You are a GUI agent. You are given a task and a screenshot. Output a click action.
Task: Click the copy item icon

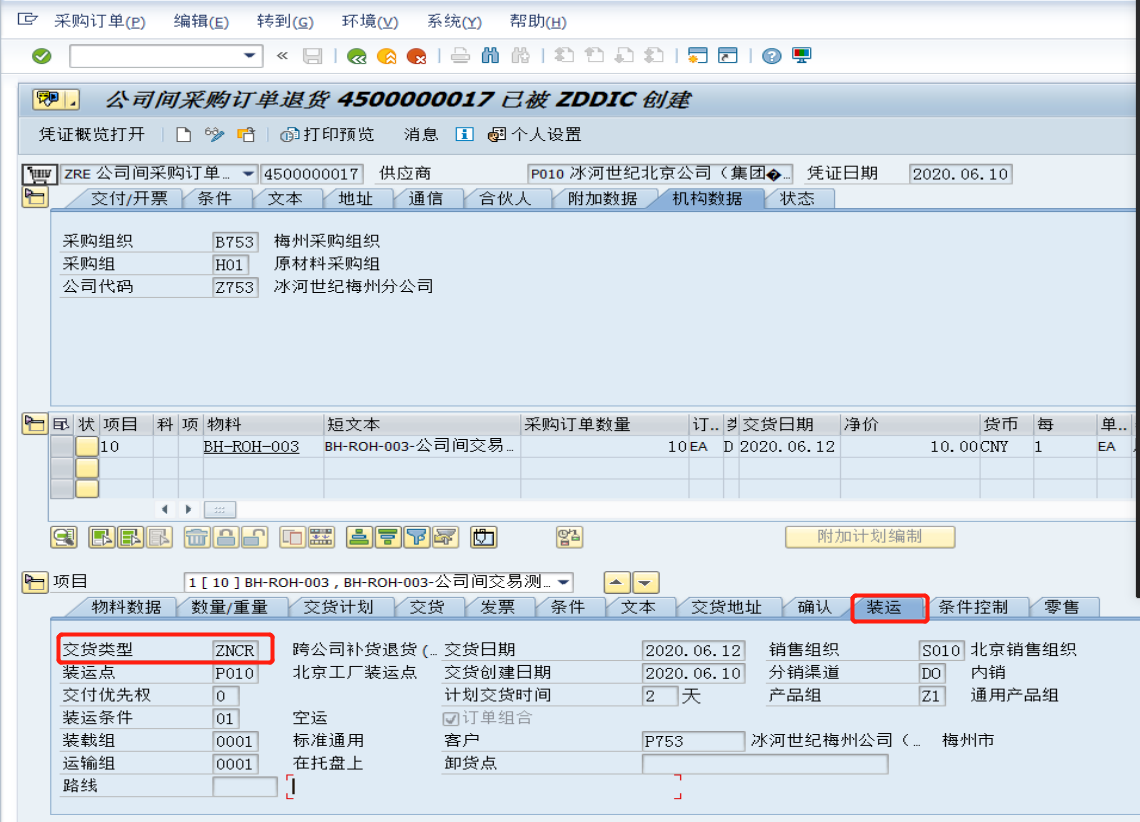pos(292,538)
